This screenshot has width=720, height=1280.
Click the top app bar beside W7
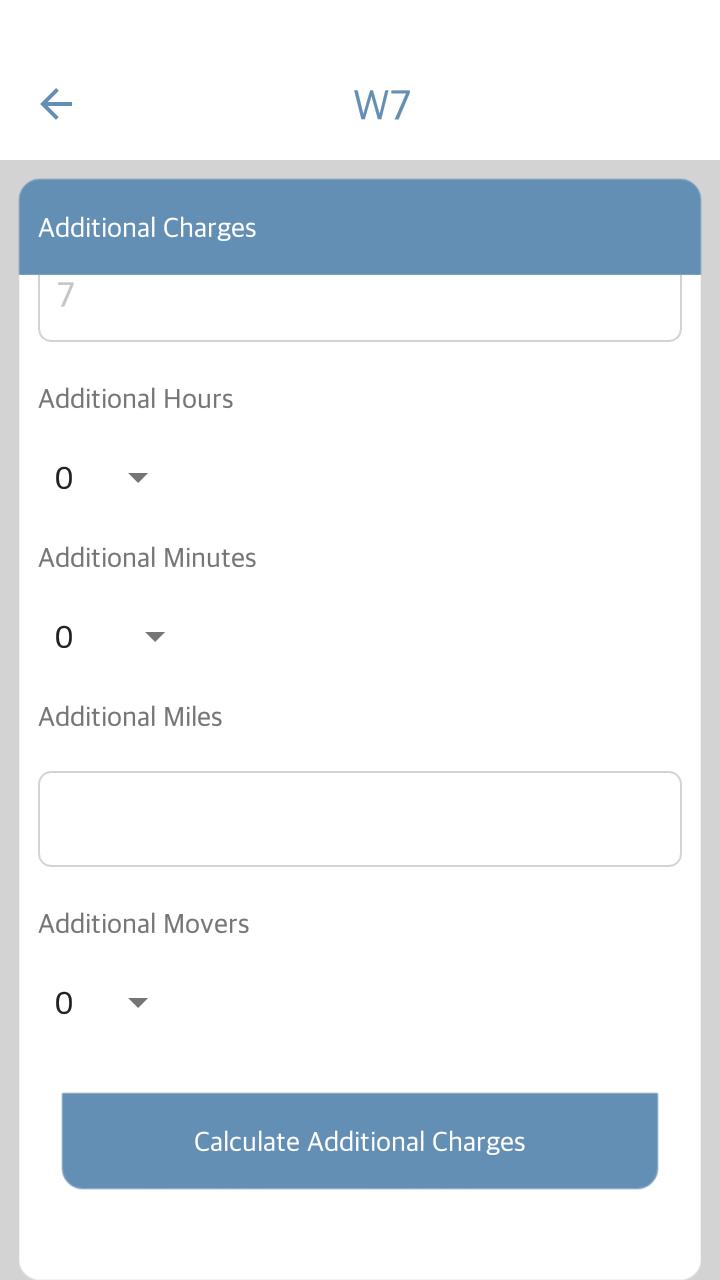[560, 104]
